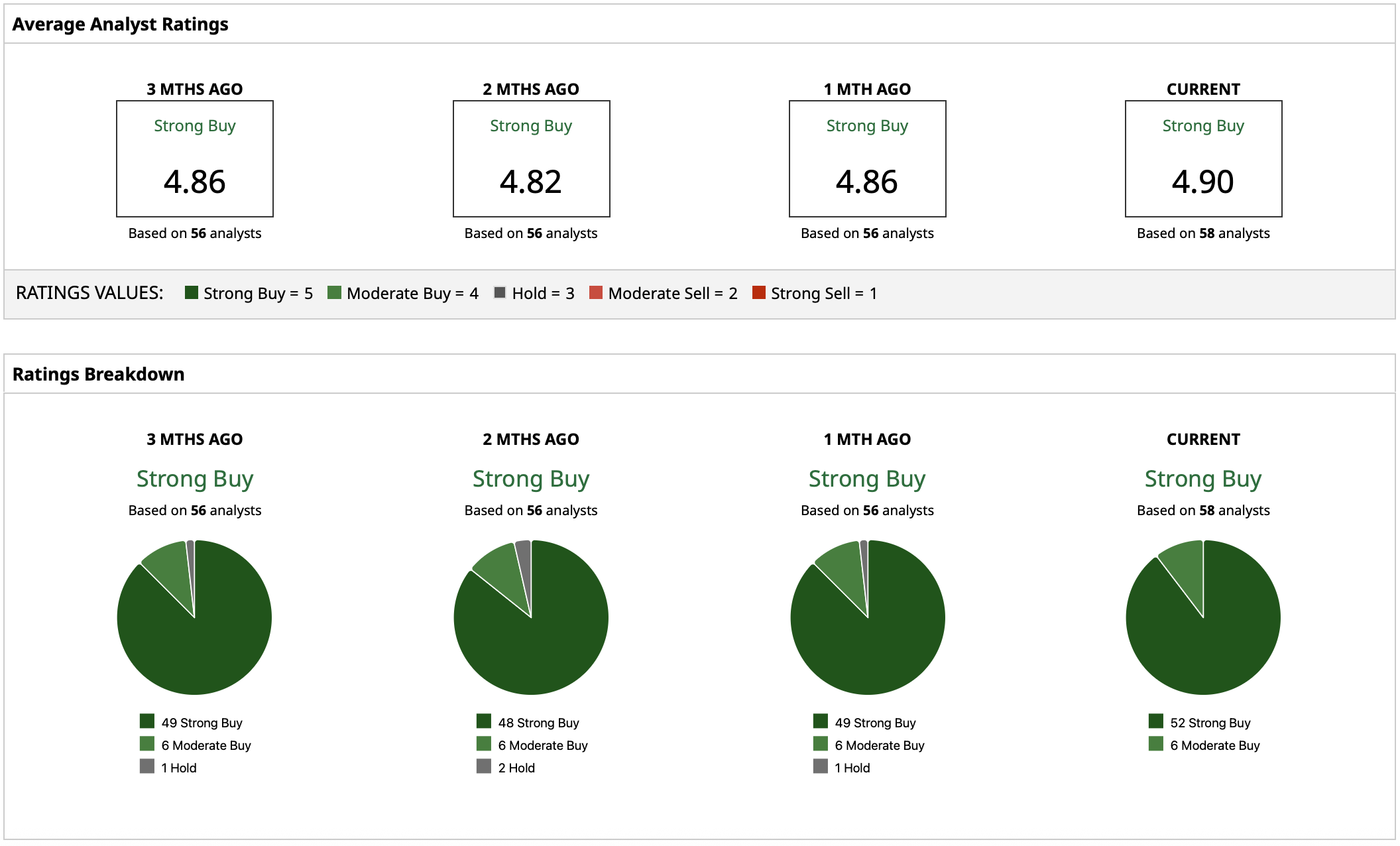Click the Hold gray legend swatch

(x=500, y=292)
